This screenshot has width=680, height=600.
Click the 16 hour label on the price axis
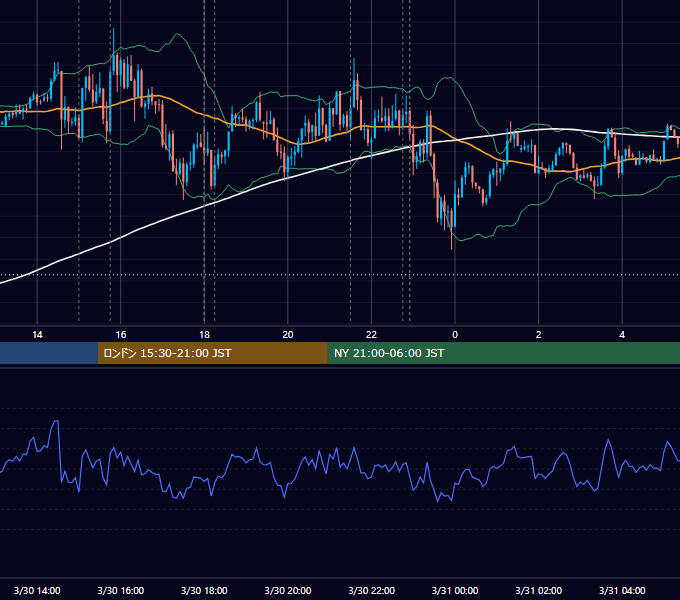[x=121, y=335]
